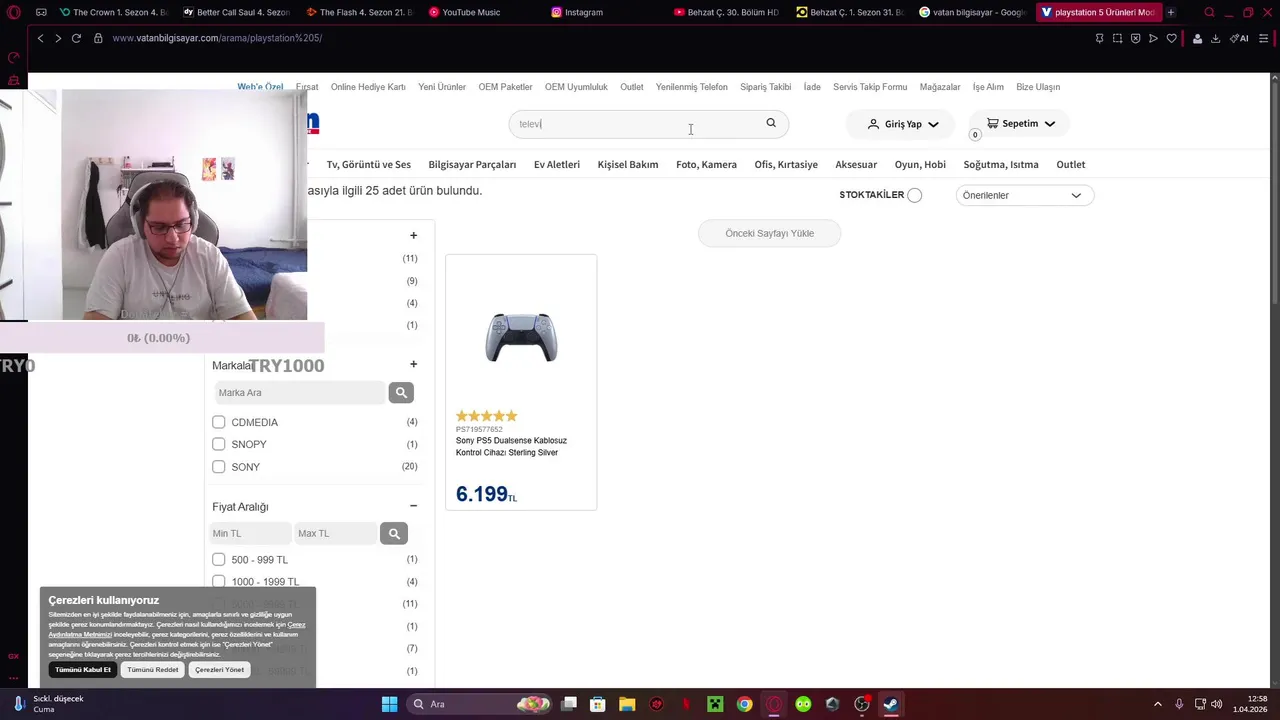Open Foto, Kamera category menu
The height and width of the screenshot is (720, 1280).
pos(706,165)
